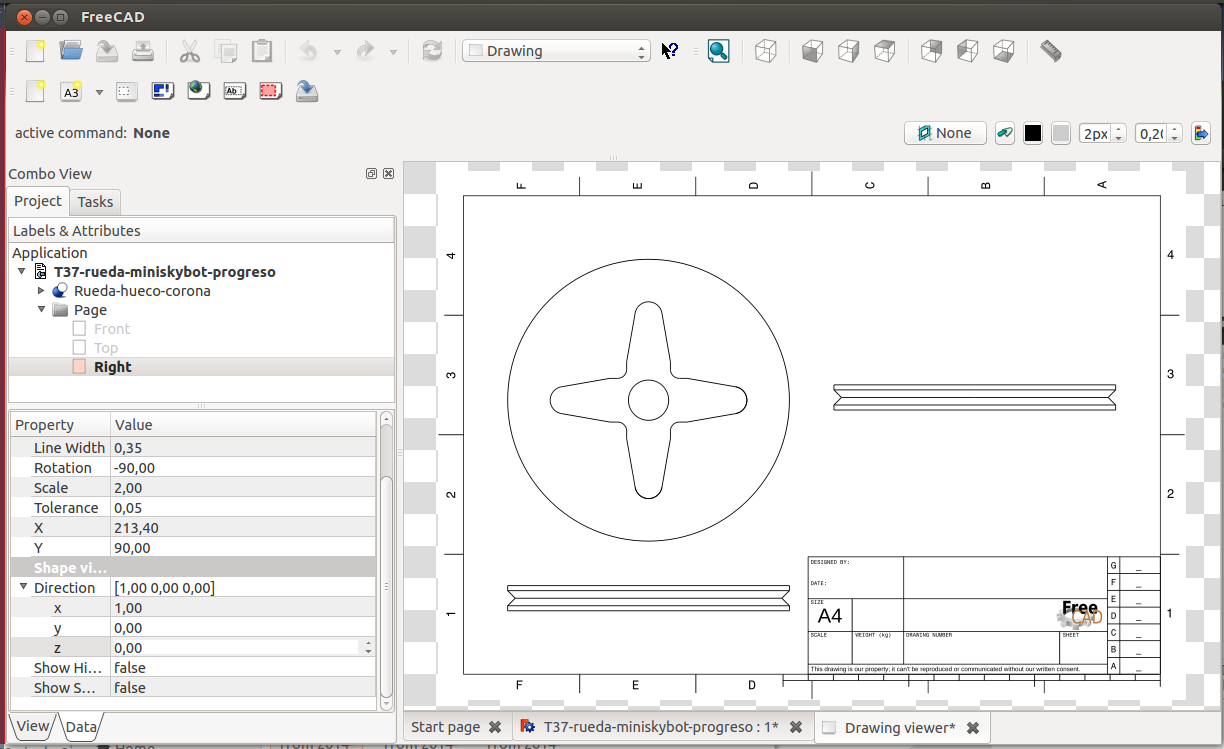Viewport: 1224px width, 749px height.
Task: Open the Drawing workbench dropdown
Action: [556, 51]
